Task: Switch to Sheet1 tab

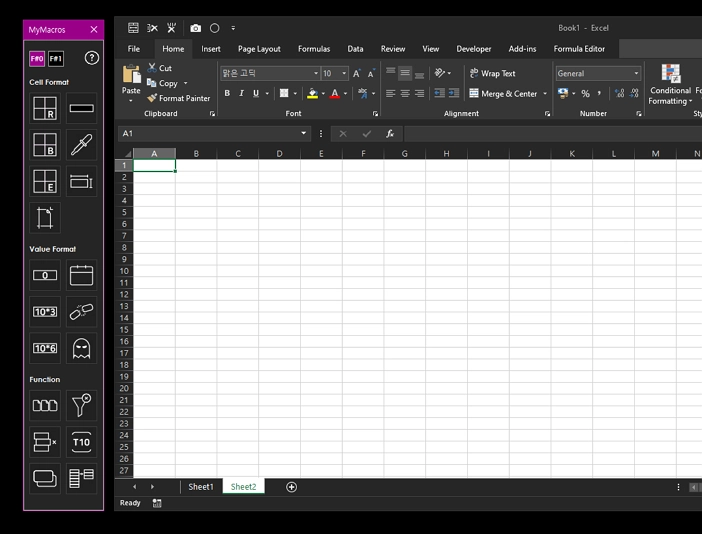Action: coord(201,487)
